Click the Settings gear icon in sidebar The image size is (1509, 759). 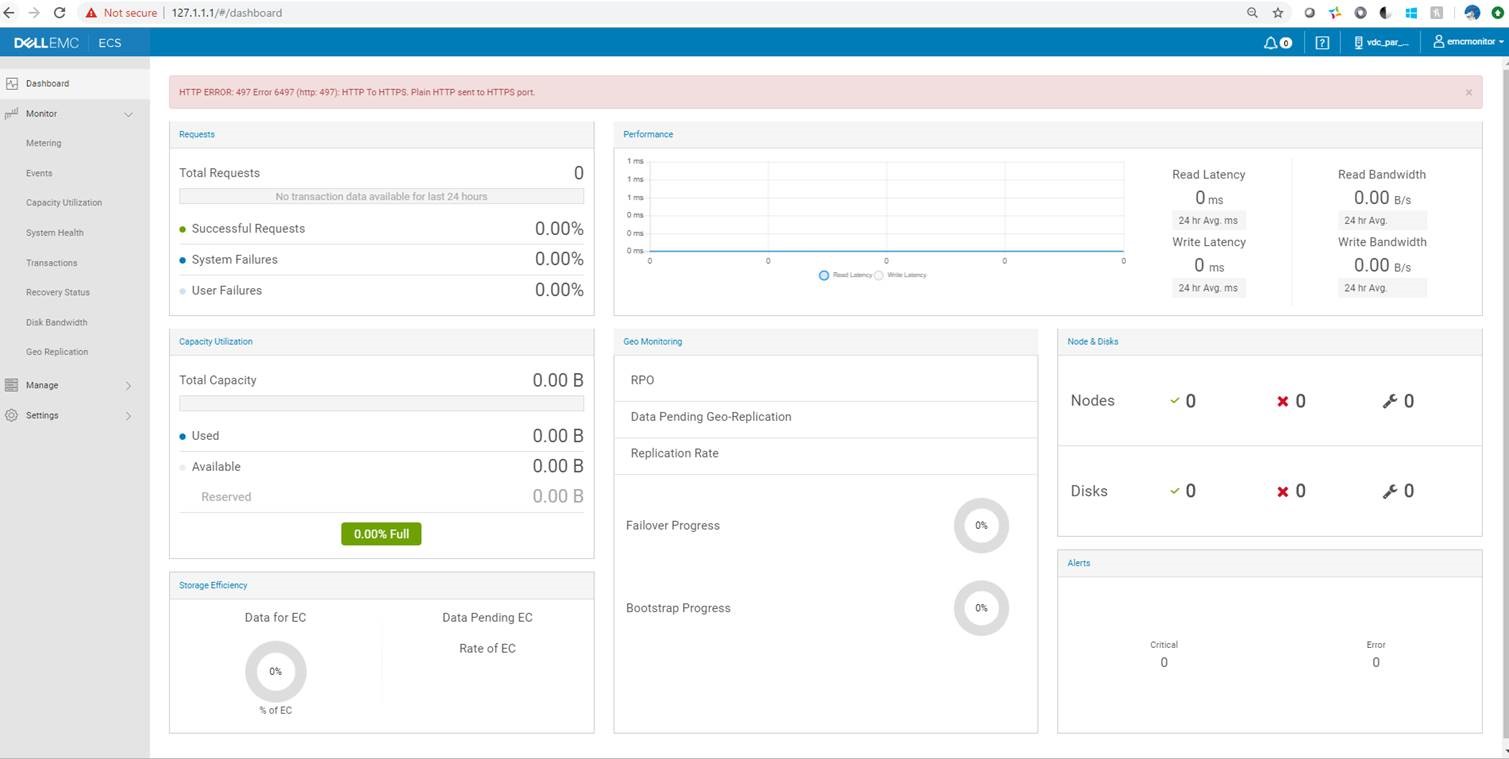(12, 415)
